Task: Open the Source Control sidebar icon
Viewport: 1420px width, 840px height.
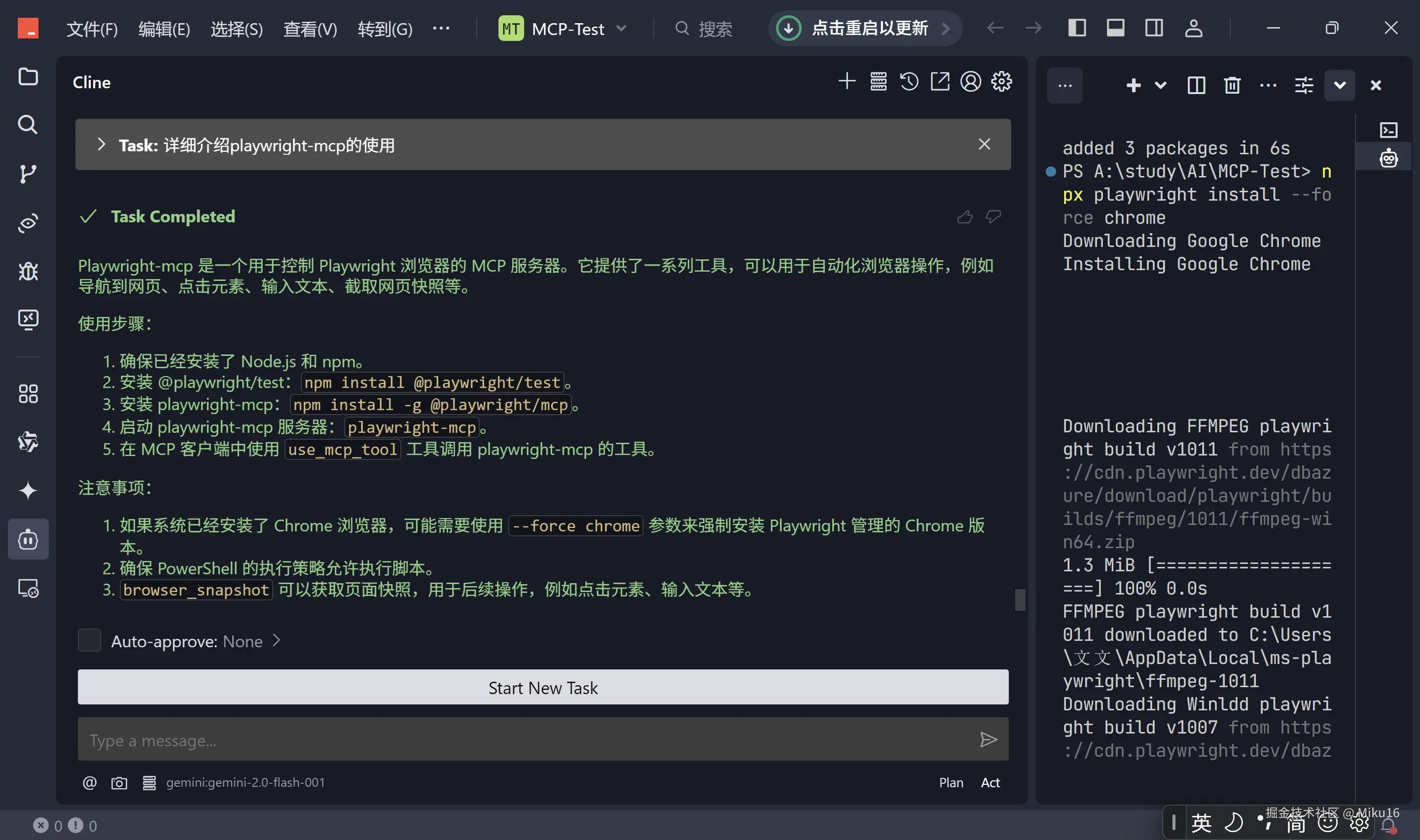Action: [x=28, y=174]
